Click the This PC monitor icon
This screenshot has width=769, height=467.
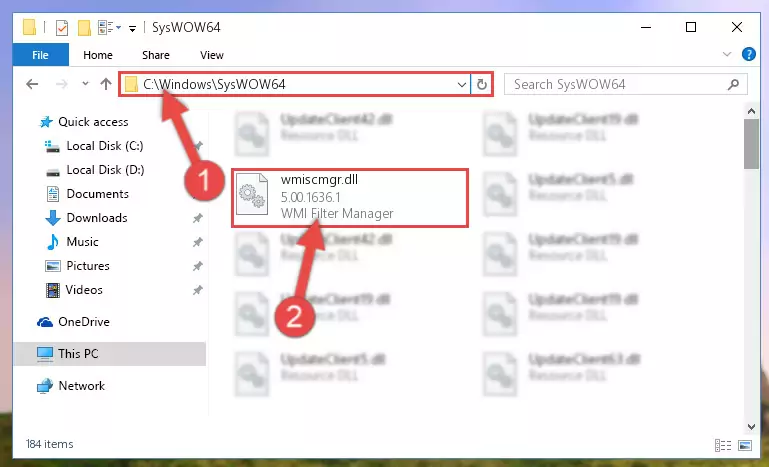pos(45,354)
